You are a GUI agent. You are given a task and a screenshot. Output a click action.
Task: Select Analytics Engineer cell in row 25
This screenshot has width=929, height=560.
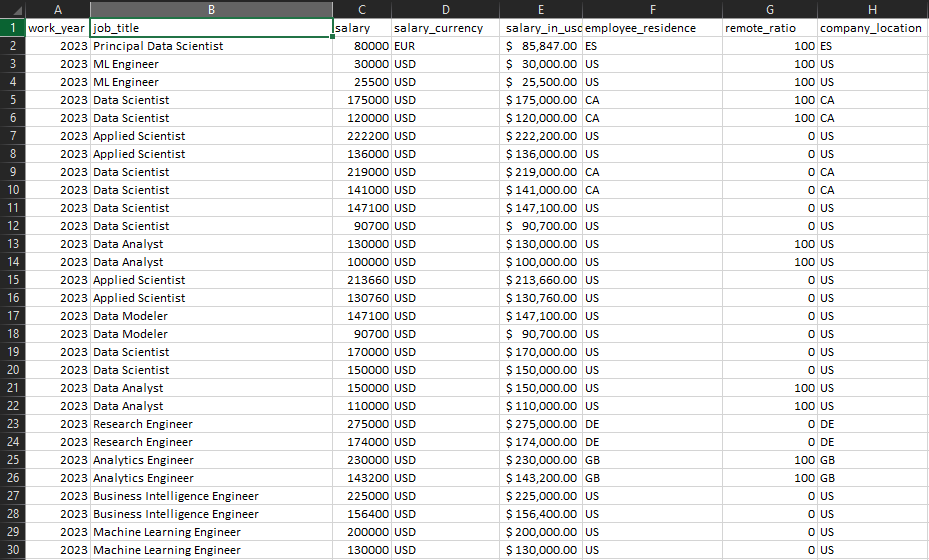pyautogui.click(x=211, y=460)
